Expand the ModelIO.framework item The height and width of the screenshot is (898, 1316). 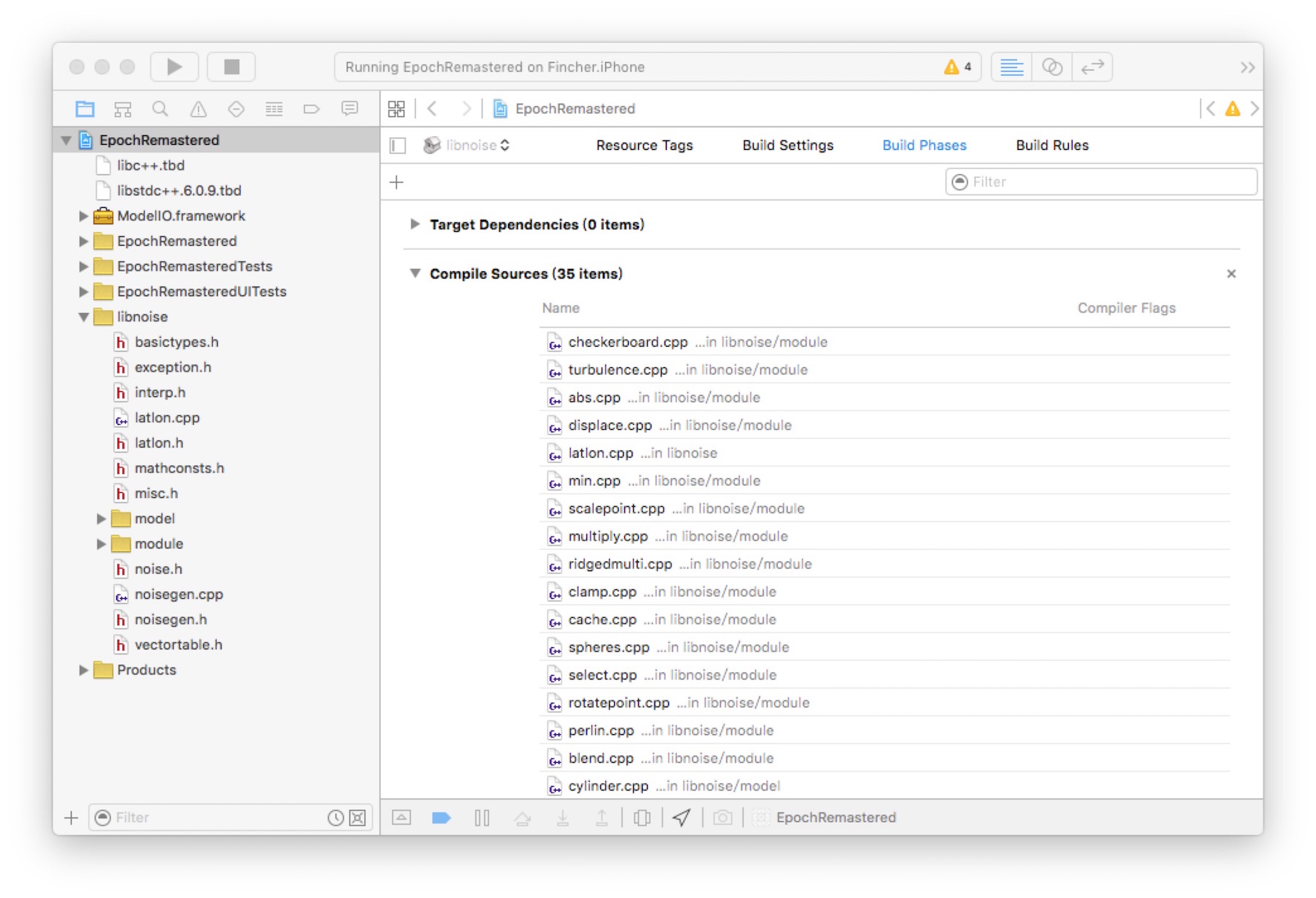coord(83,216)
